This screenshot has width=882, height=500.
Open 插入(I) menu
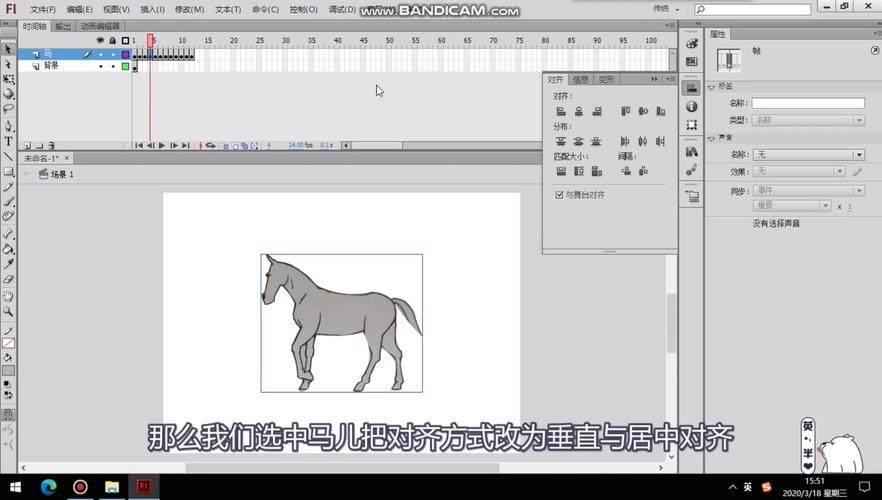[x=152, y=10]
